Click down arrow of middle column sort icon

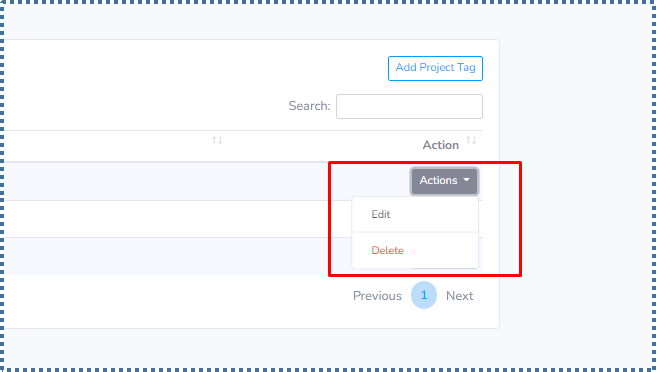tap(220, 140)
